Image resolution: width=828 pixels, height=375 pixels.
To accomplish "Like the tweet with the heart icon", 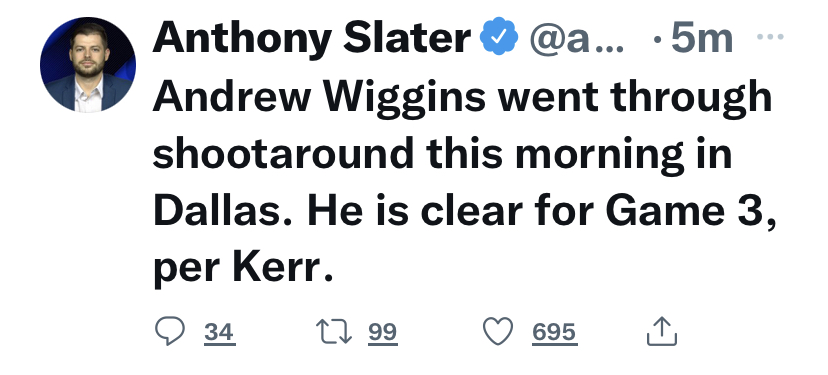I will tap(498, 331).
